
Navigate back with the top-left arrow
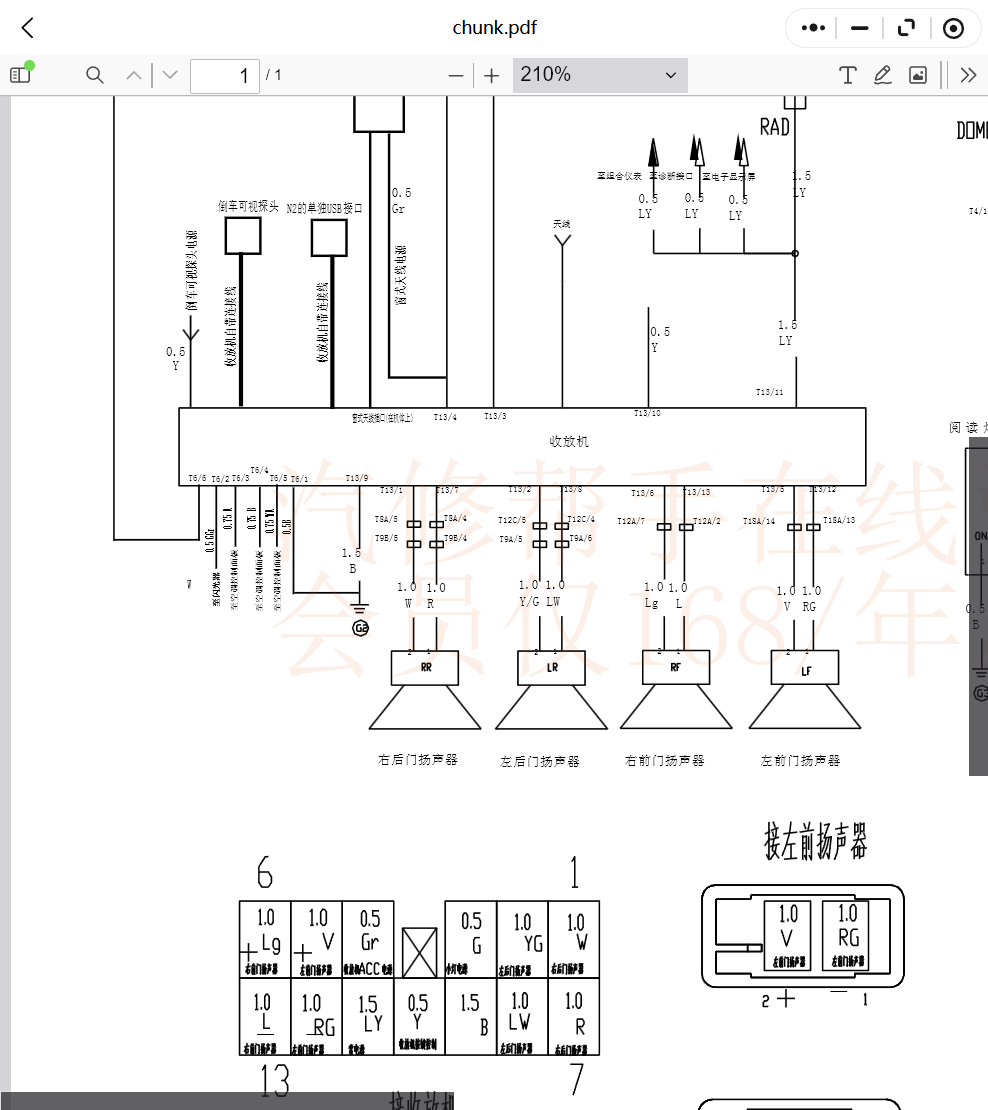26,28
